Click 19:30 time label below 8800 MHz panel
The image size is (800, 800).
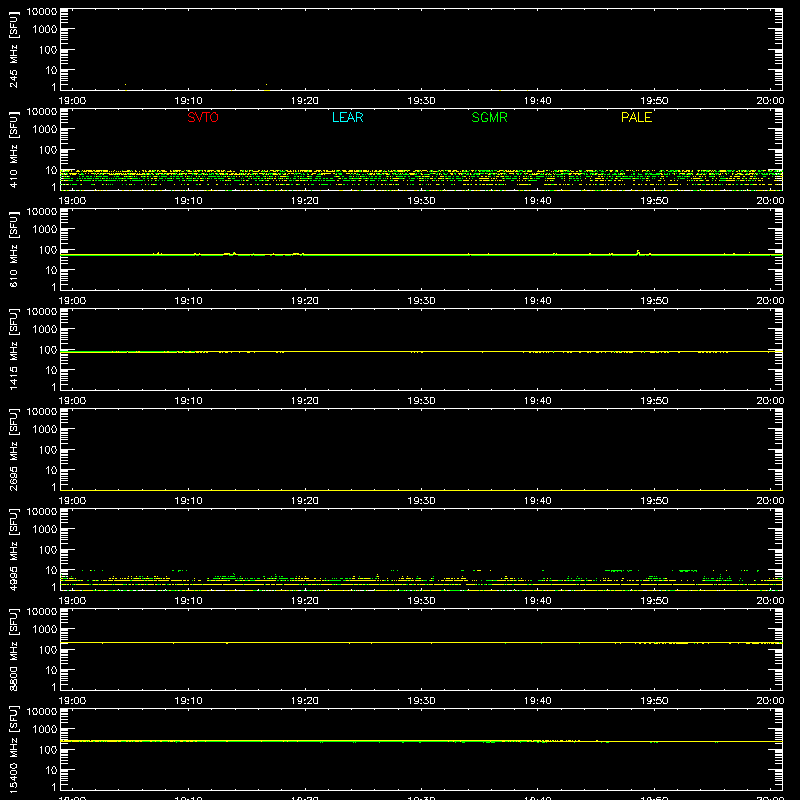coord(421,701)
